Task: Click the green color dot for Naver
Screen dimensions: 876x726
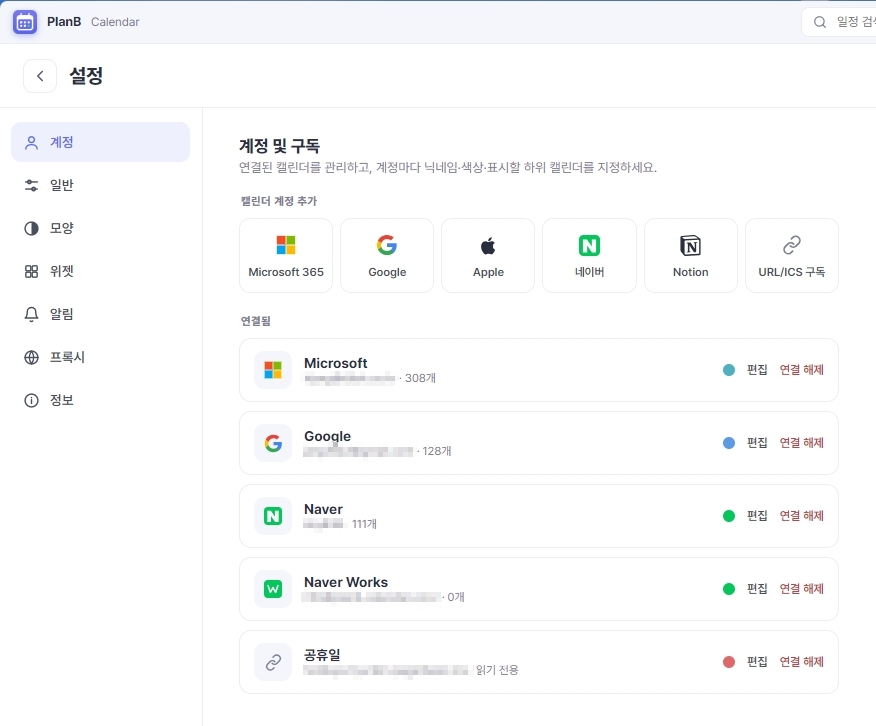Action: (x=729, y=516)
